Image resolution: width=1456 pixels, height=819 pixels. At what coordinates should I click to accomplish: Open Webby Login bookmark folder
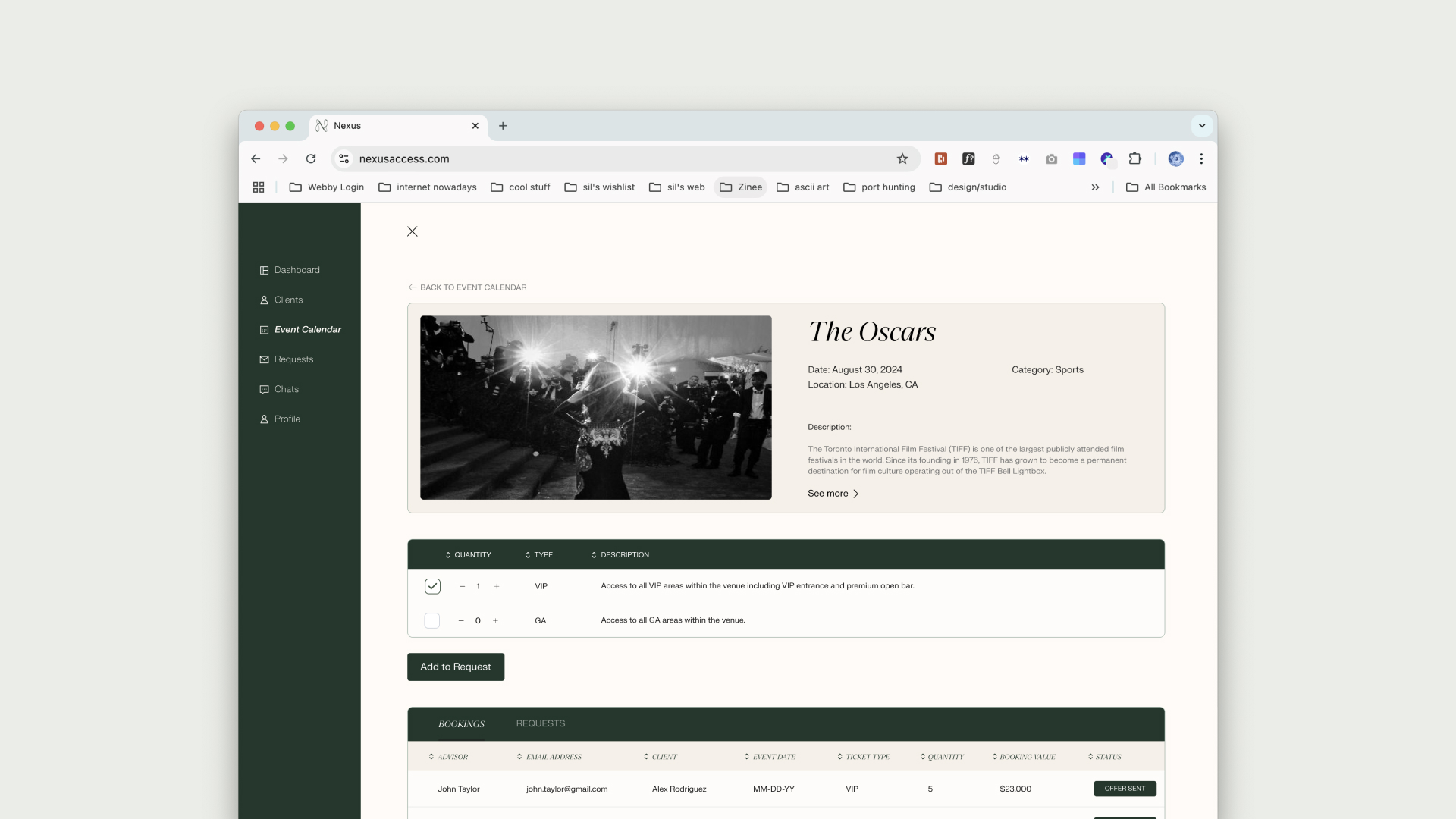point(327,187)
